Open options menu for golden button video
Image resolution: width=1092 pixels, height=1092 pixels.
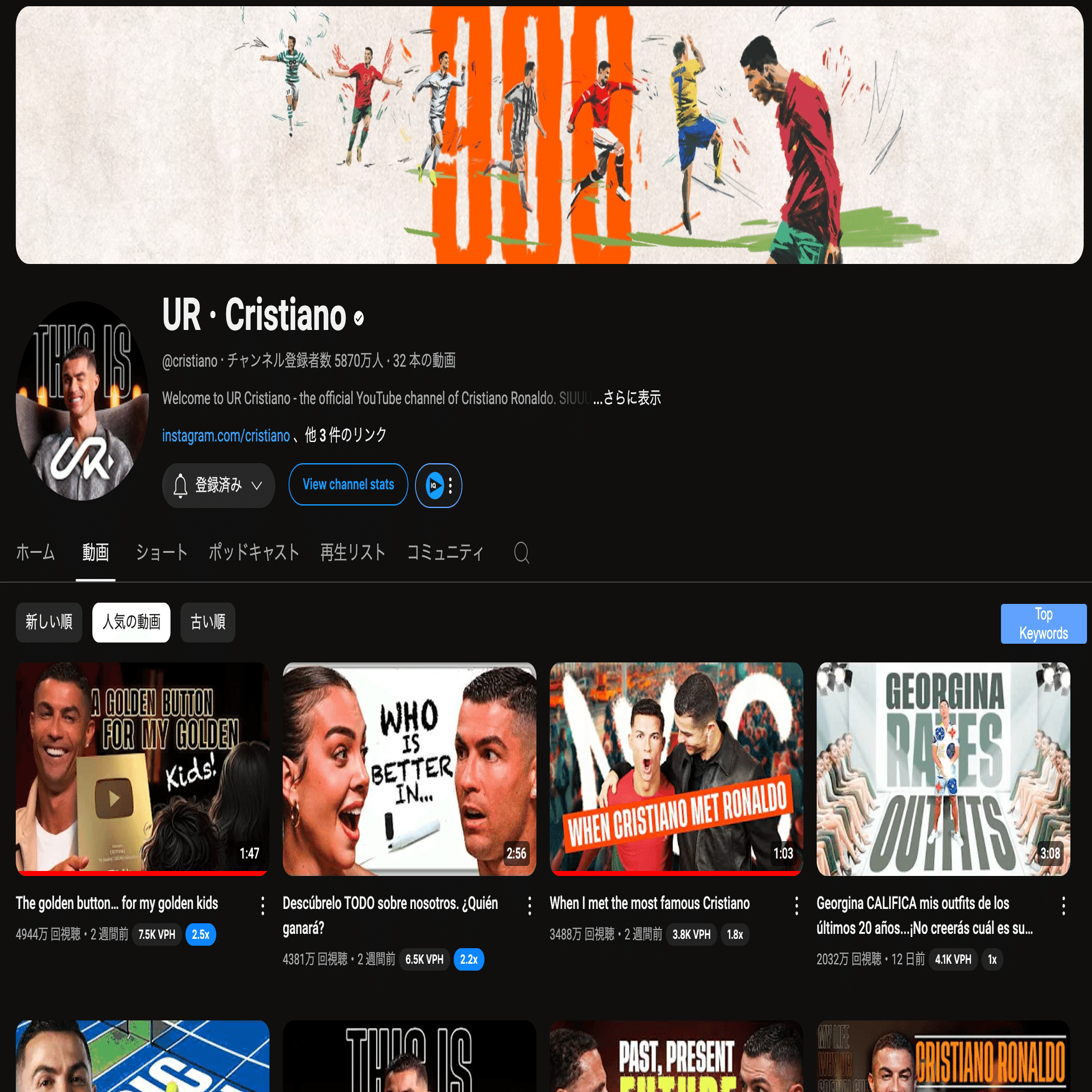pos(263,906)
